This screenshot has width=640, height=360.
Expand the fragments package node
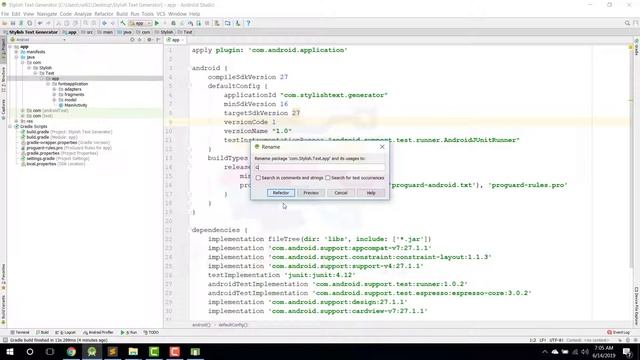click(x=54, y=94)
